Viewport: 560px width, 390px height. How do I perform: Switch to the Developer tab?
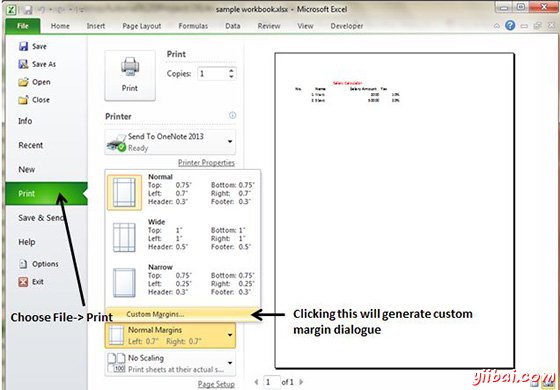(x=347, y=26)
